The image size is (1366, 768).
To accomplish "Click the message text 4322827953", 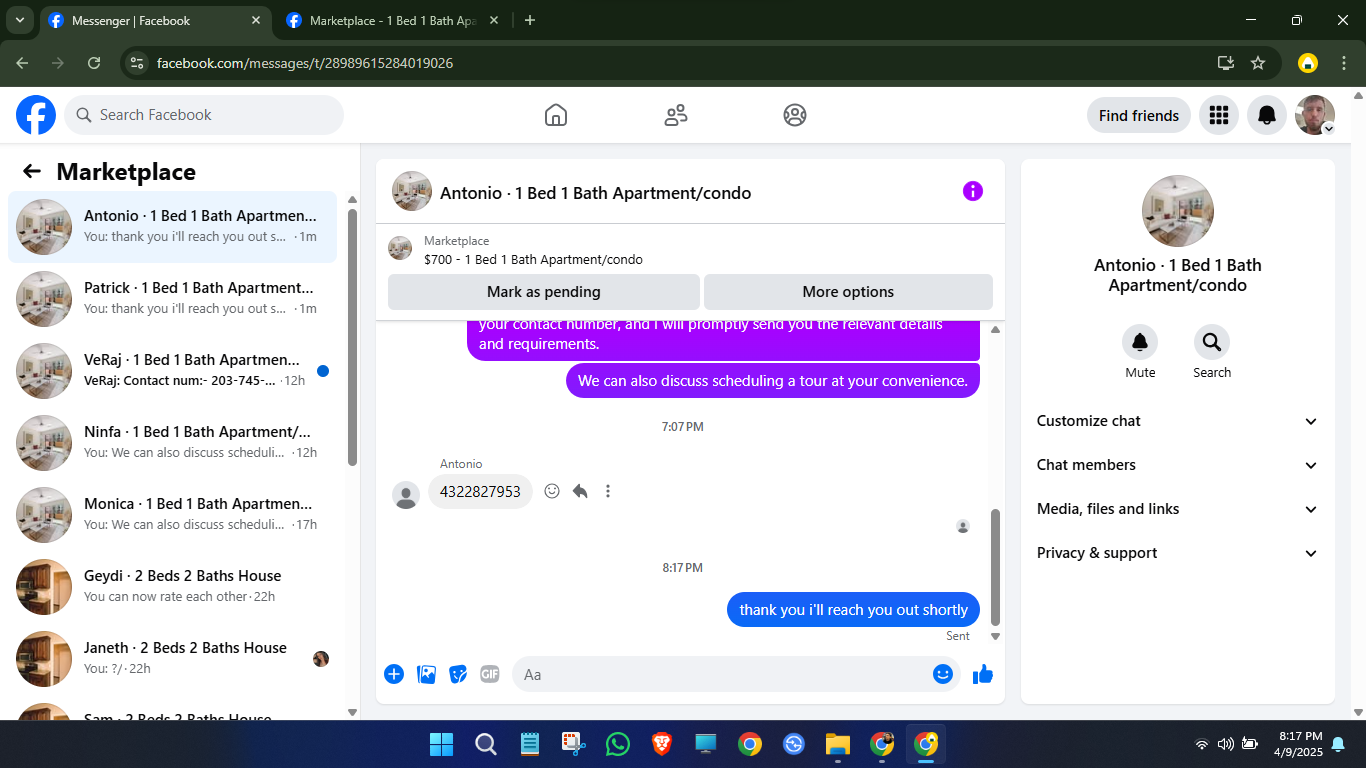I will click(x=480, y=491).
